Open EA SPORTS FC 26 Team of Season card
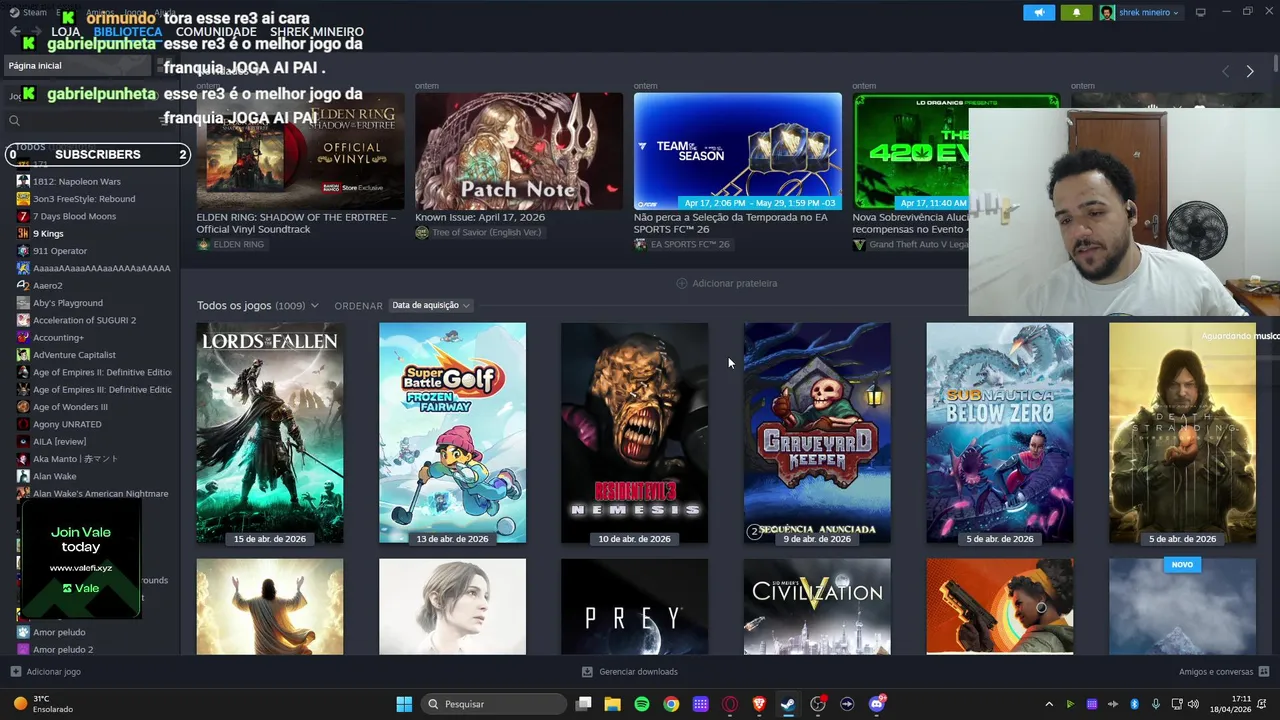The height and width of the screenshot is (720, 1280). click(738, 151)
